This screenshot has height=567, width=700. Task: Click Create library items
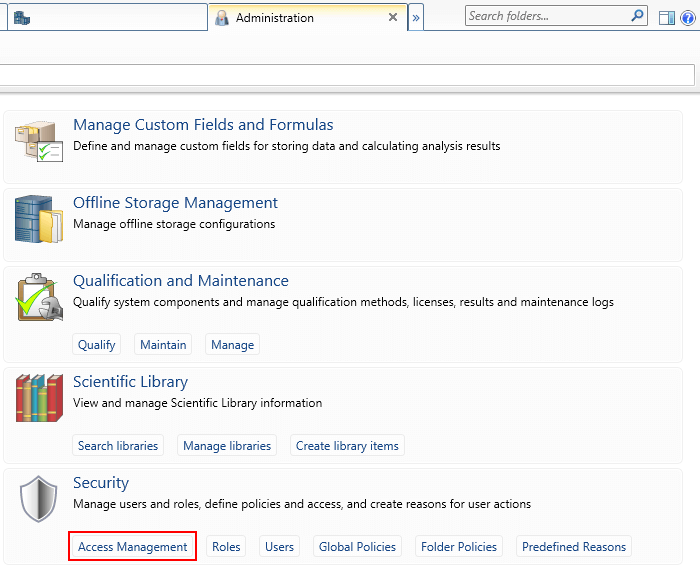click(x=347, y=446)
